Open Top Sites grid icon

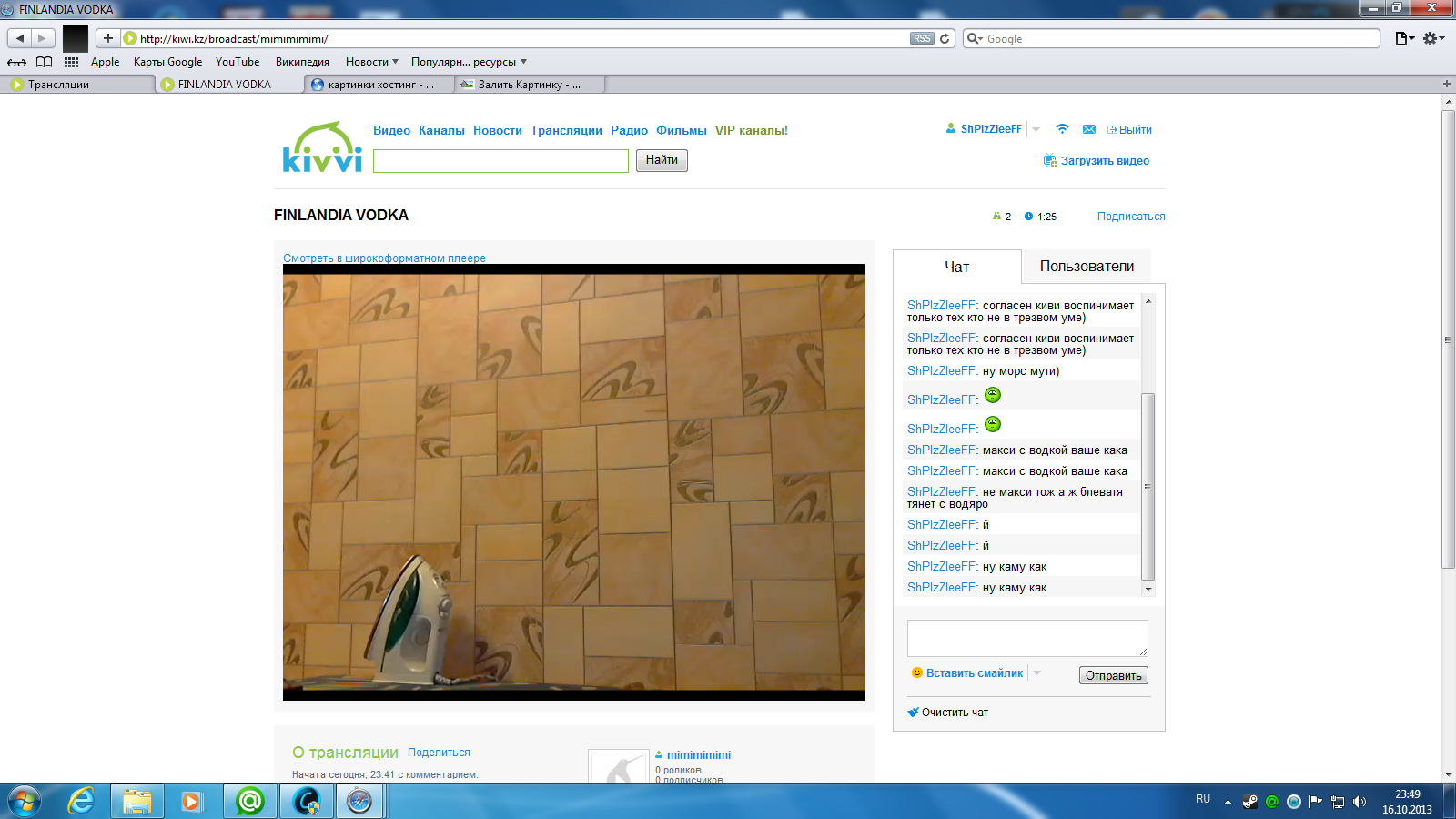click(71, 62)
